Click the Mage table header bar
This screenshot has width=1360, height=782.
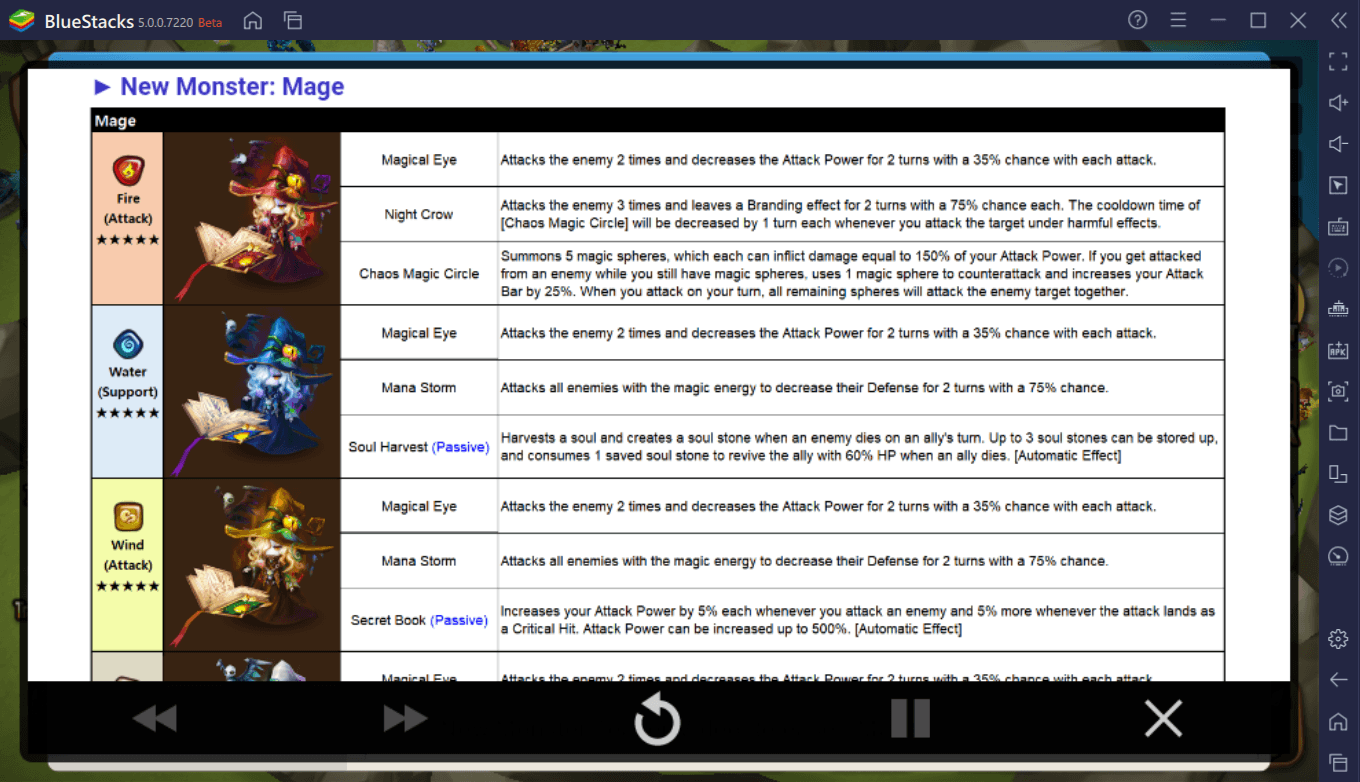pos(658,121)
